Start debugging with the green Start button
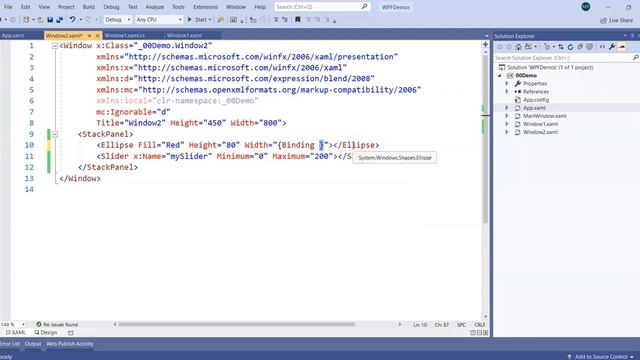640x360 pixels. click(x=198, y=20)
